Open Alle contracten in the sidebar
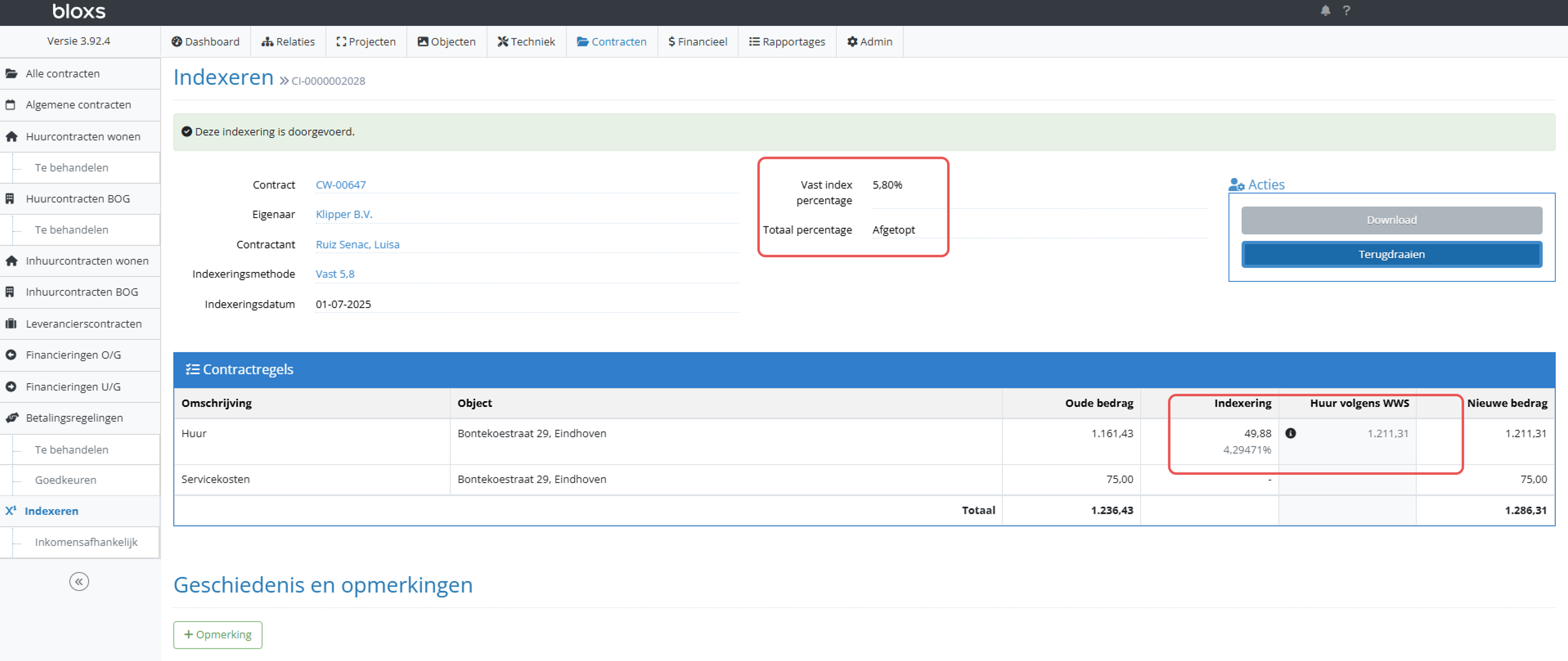Image resolution: width=1568 pixels, height=661 pixels. [x=80, y=74]
